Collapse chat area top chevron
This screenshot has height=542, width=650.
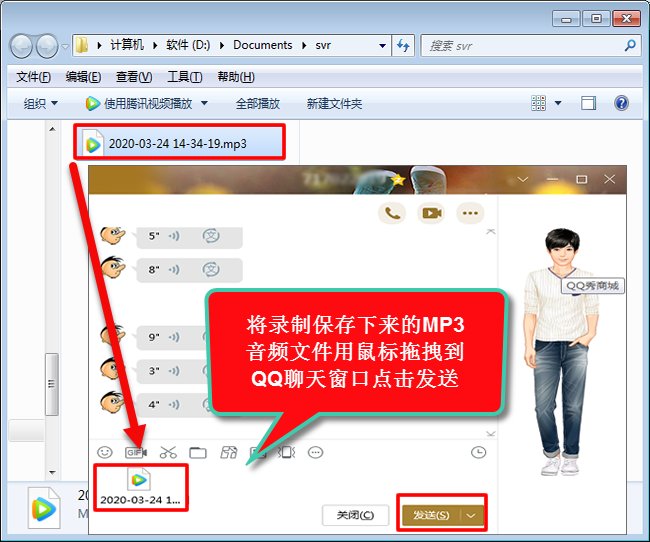tap(491, 231)
